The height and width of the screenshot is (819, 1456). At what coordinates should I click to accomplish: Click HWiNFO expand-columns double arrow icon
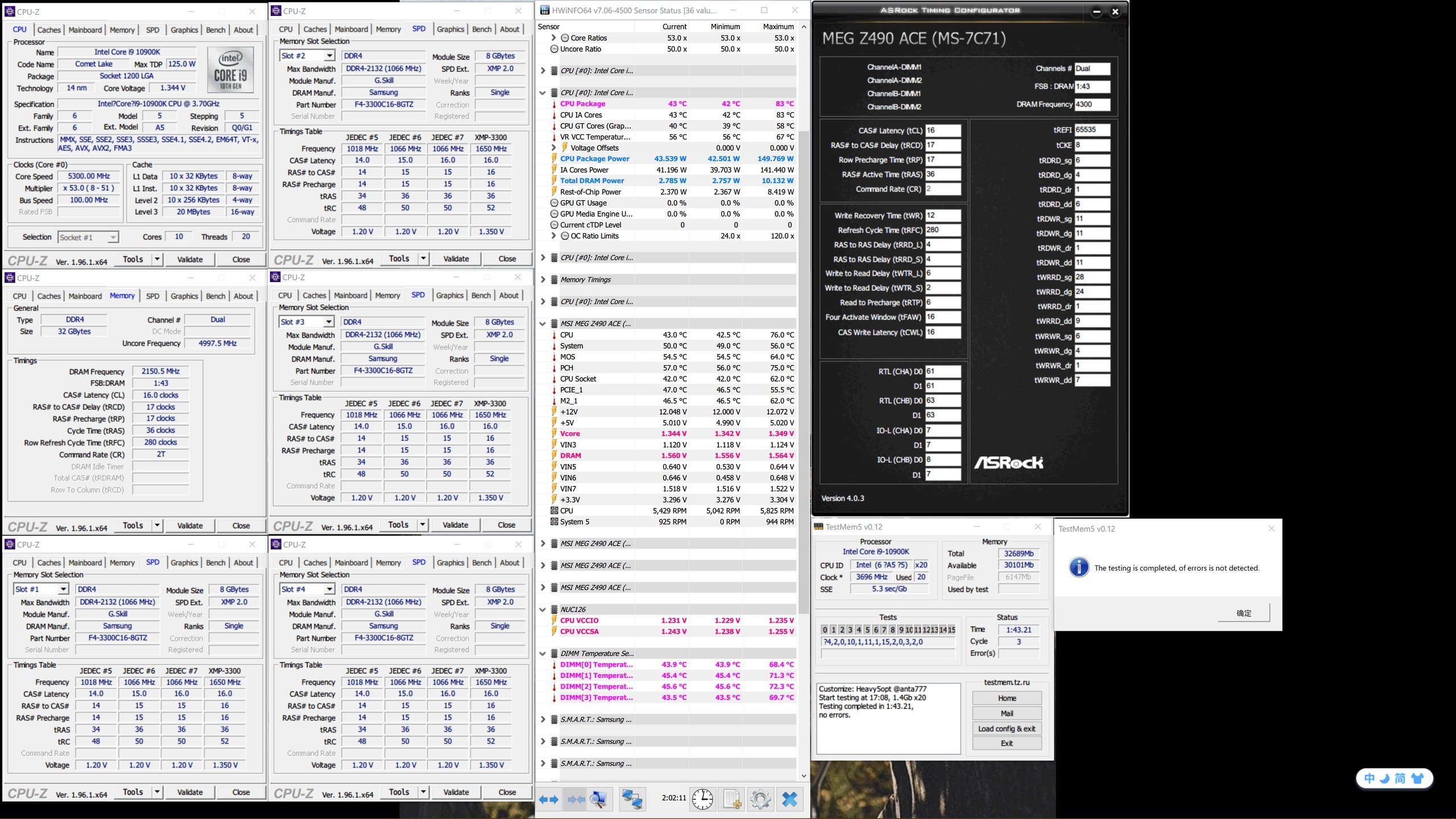[549, 799]
